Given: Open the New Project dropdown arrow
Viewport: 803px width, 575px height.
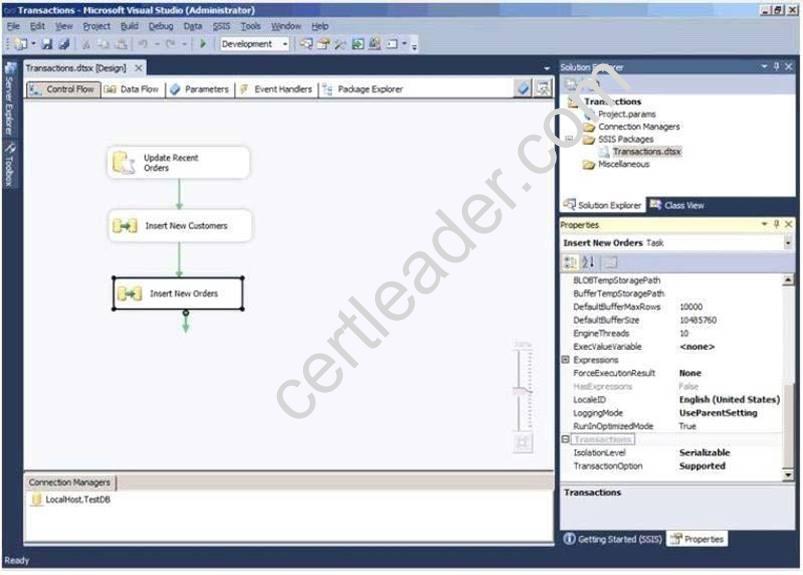Looking at the screenshot, I should pyautogui.click(x=33, y=44).
